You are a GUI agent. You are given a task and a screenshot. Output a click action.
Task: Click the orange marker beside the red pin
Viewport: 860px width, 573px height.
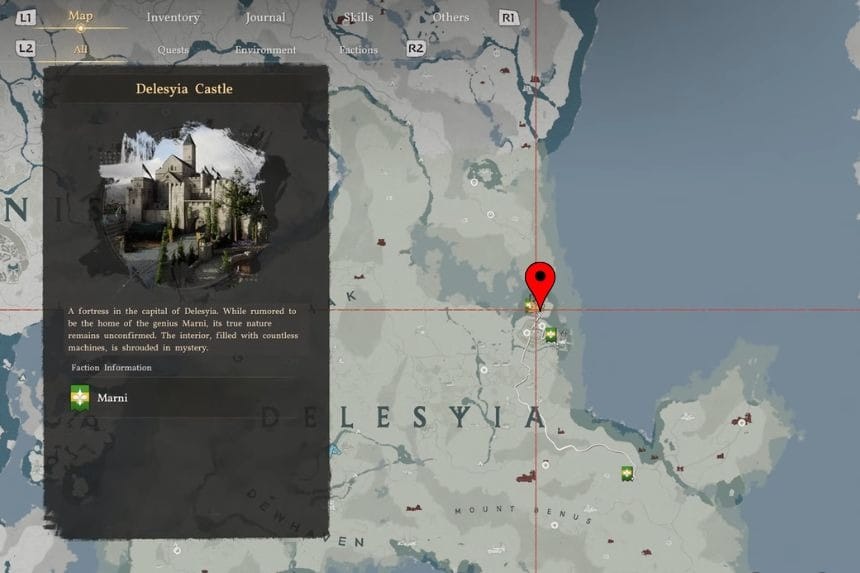[x=529, y=305]
